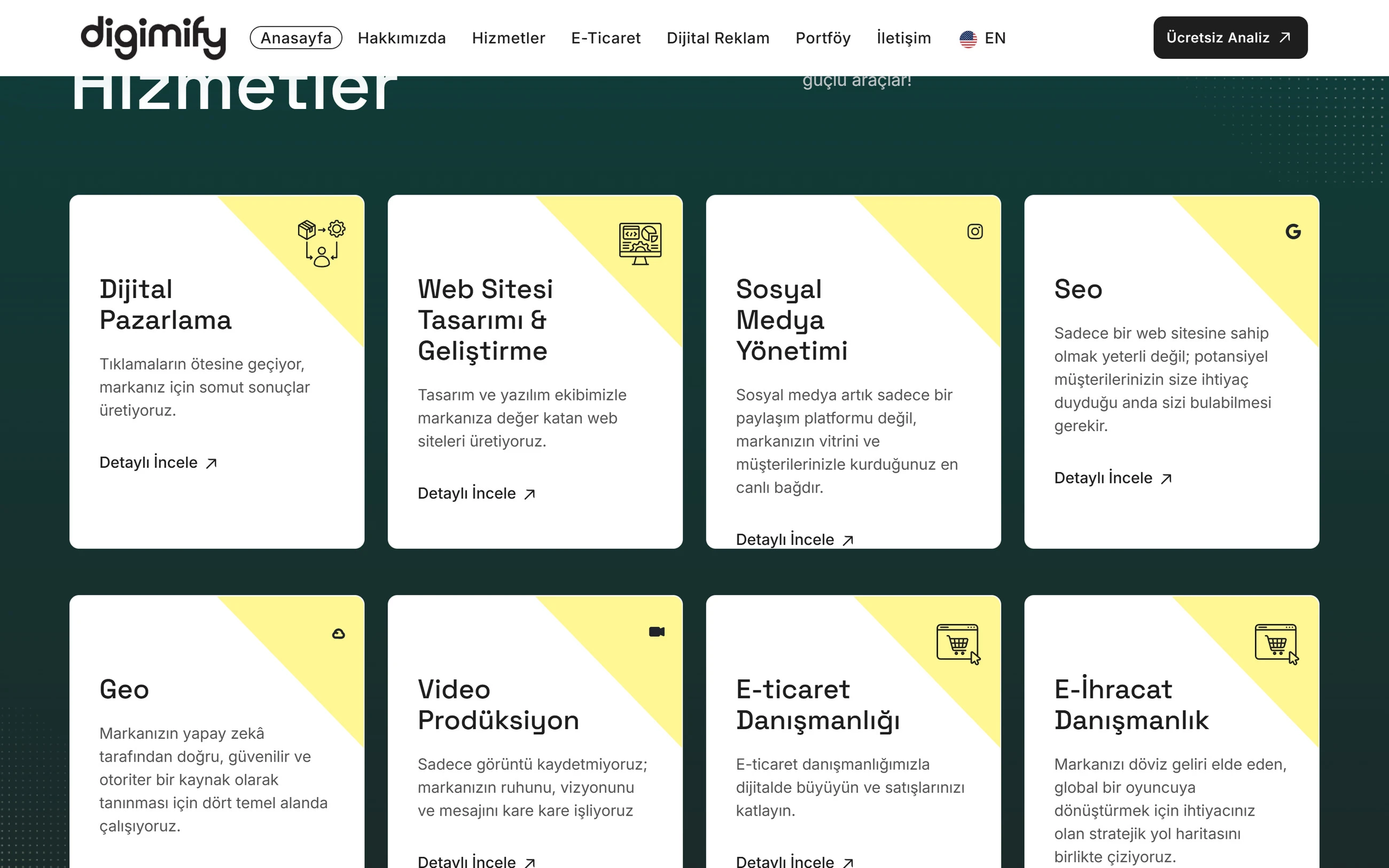Open Detaylı İncele under Sosyal Medya Yönetimi
This screenshot has width=1389, height=868.
pos(795,539)
